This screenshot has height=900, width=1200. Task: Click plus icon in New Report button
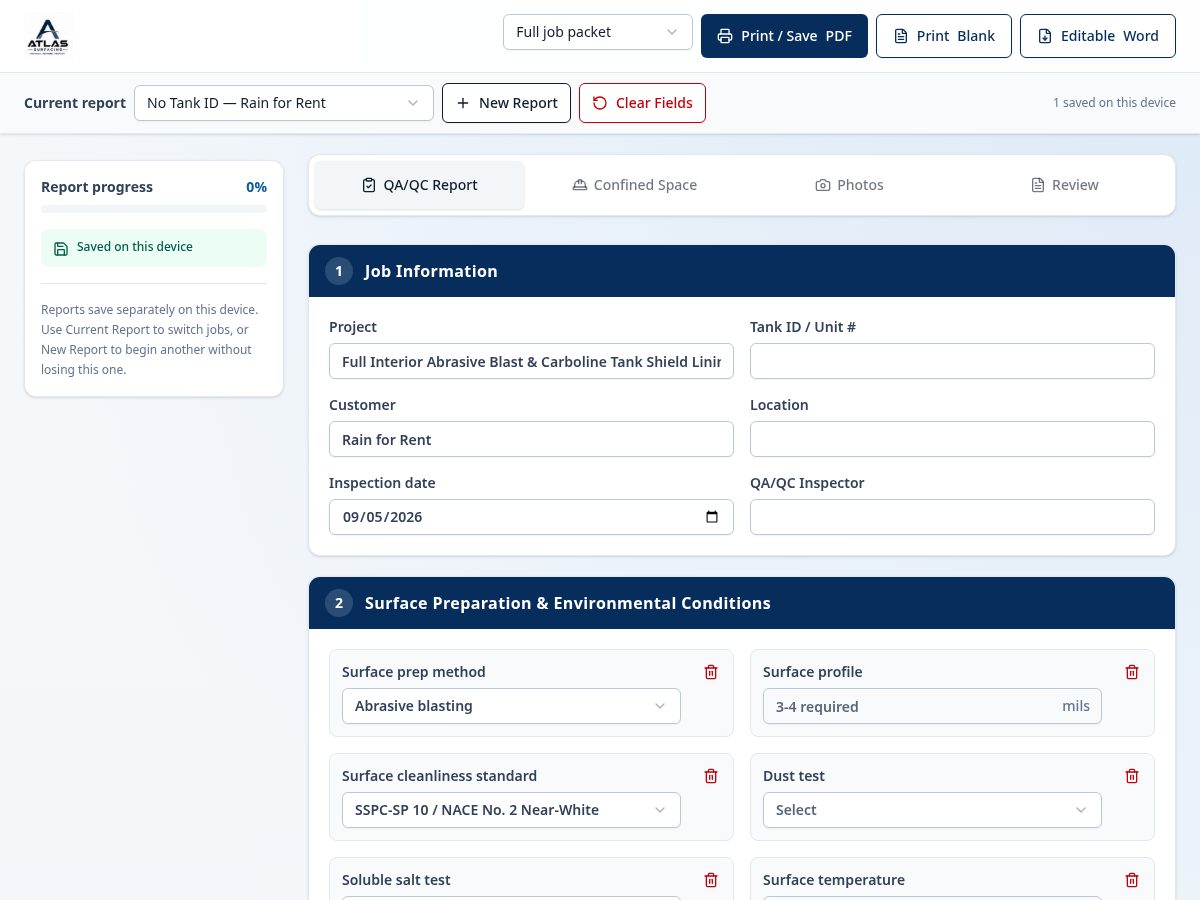[463, 103]
